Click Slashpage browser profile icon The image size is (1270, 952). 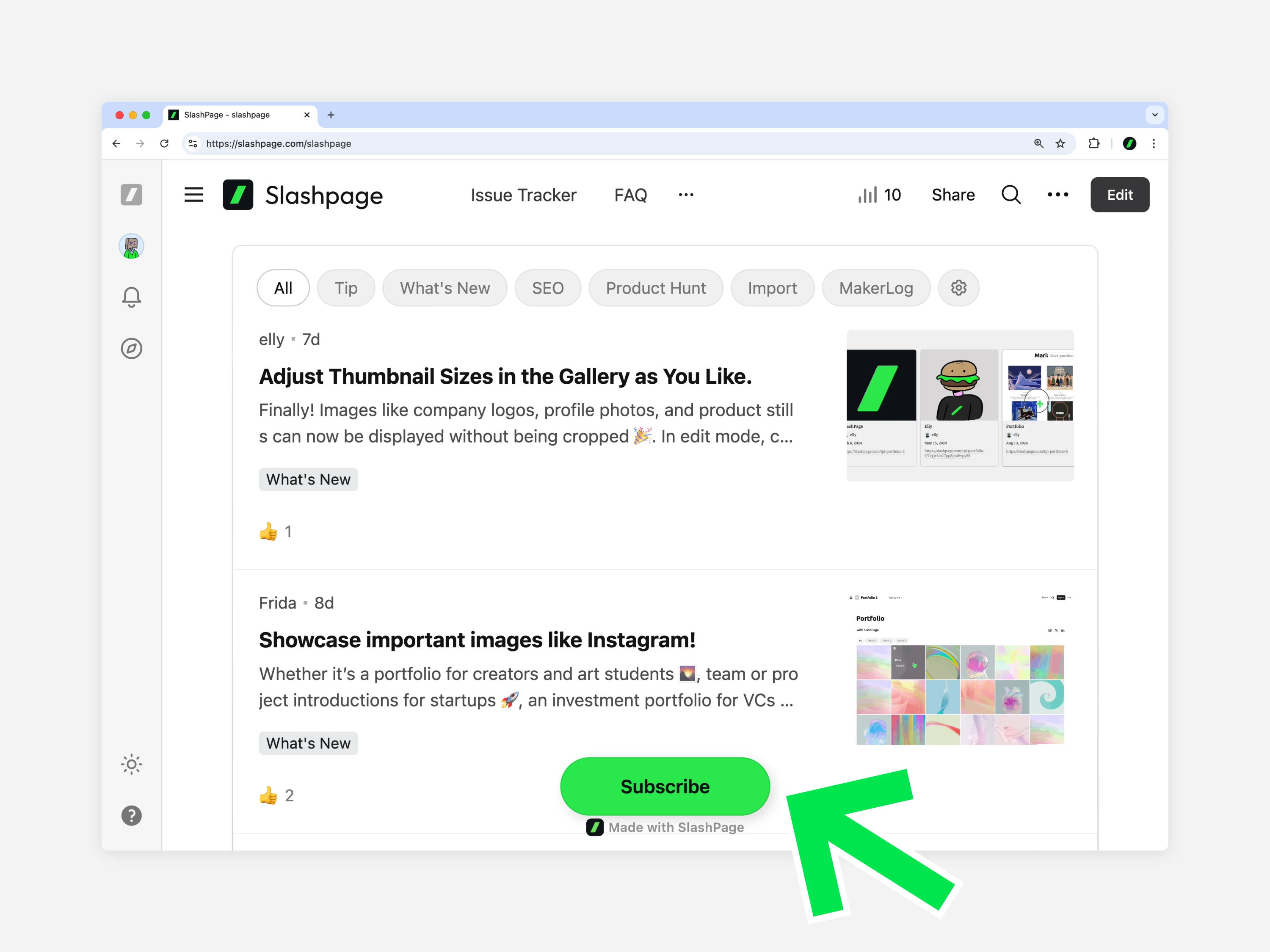point(1129,143)
